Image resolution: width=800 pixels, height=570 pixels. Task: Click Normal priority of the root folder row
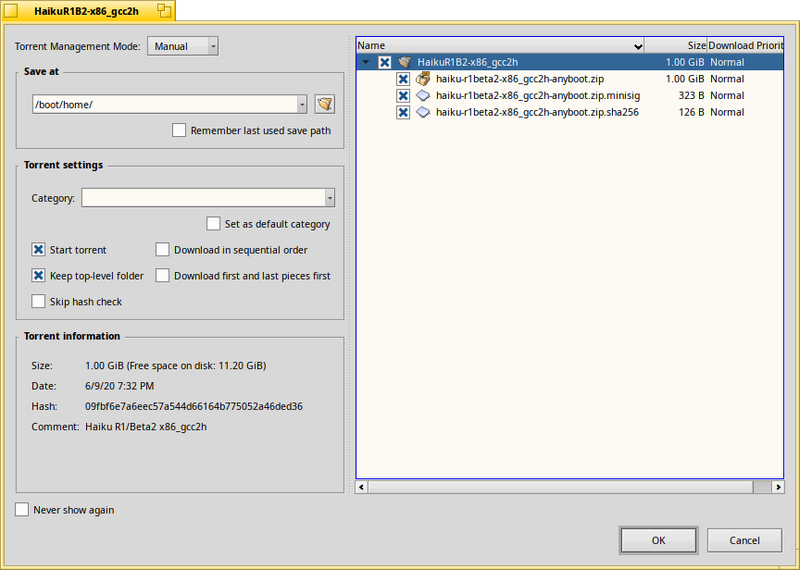(x=727, y=62)
